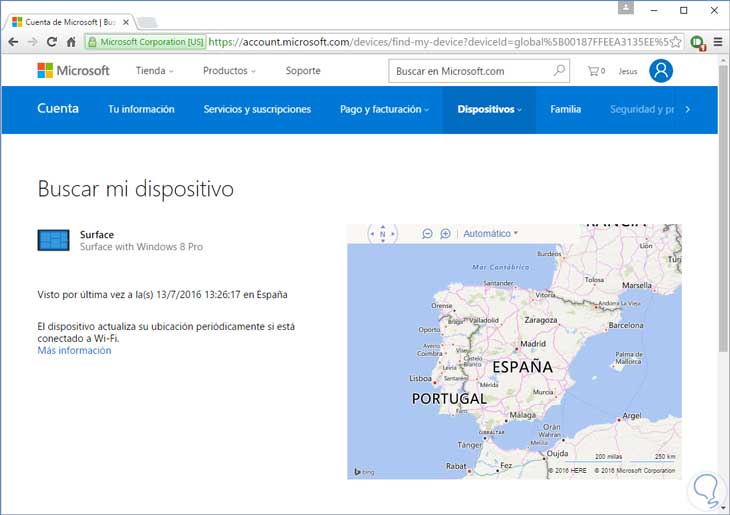Click the Más información link
This screenshot has width=730, height=515.
pyautogui.click(x=74, y=351)
